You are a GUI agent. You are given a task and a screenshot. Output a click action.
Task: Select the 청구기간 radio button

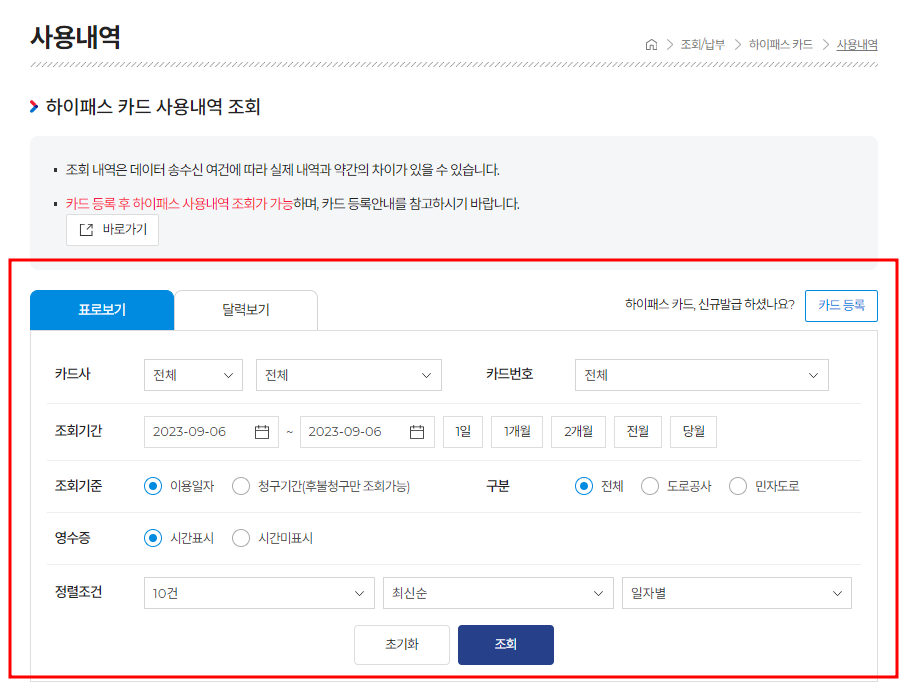pyautogui.click(x=240, y=485)
